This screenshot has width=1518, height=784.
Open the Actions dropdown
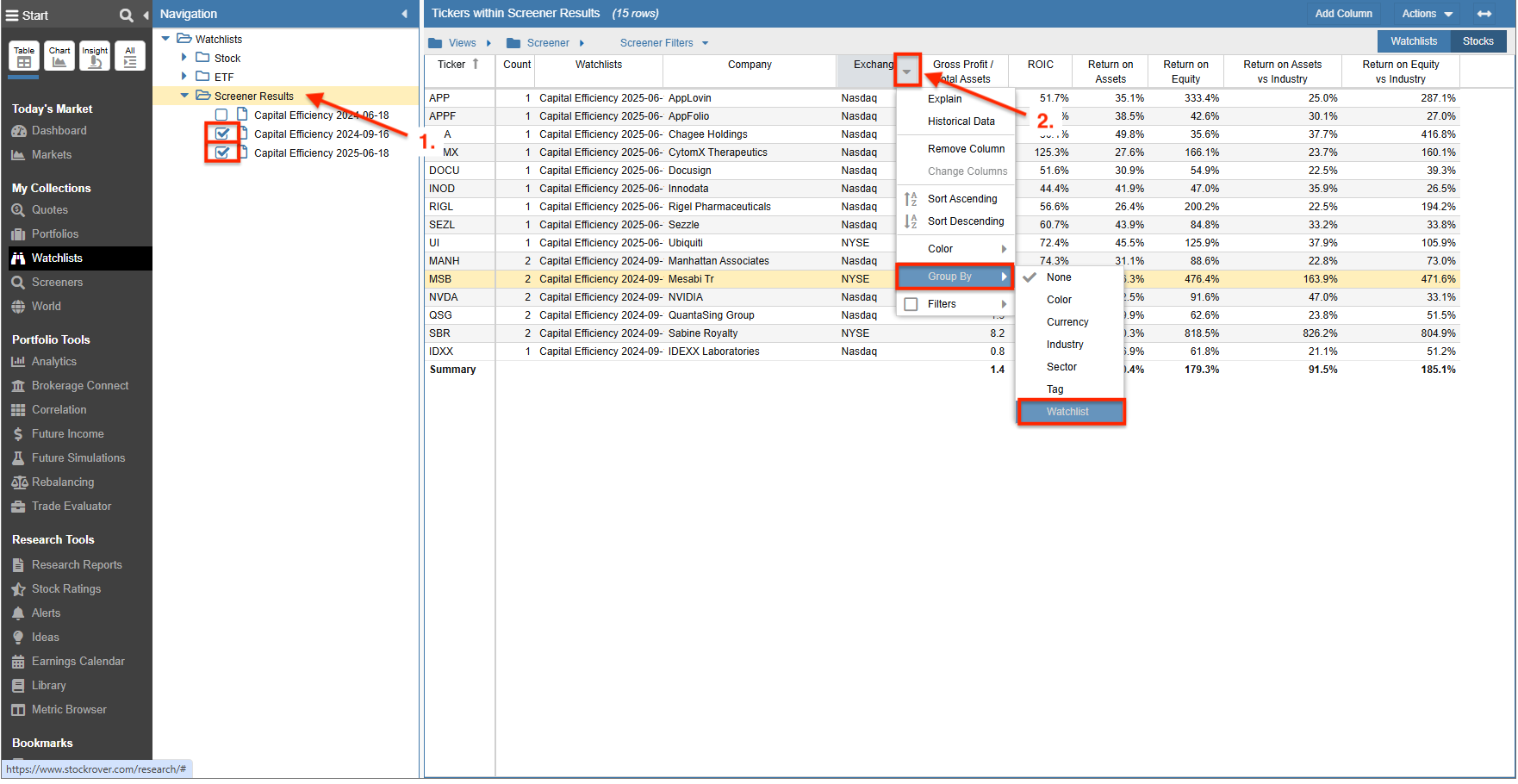tap(1428, 14)
